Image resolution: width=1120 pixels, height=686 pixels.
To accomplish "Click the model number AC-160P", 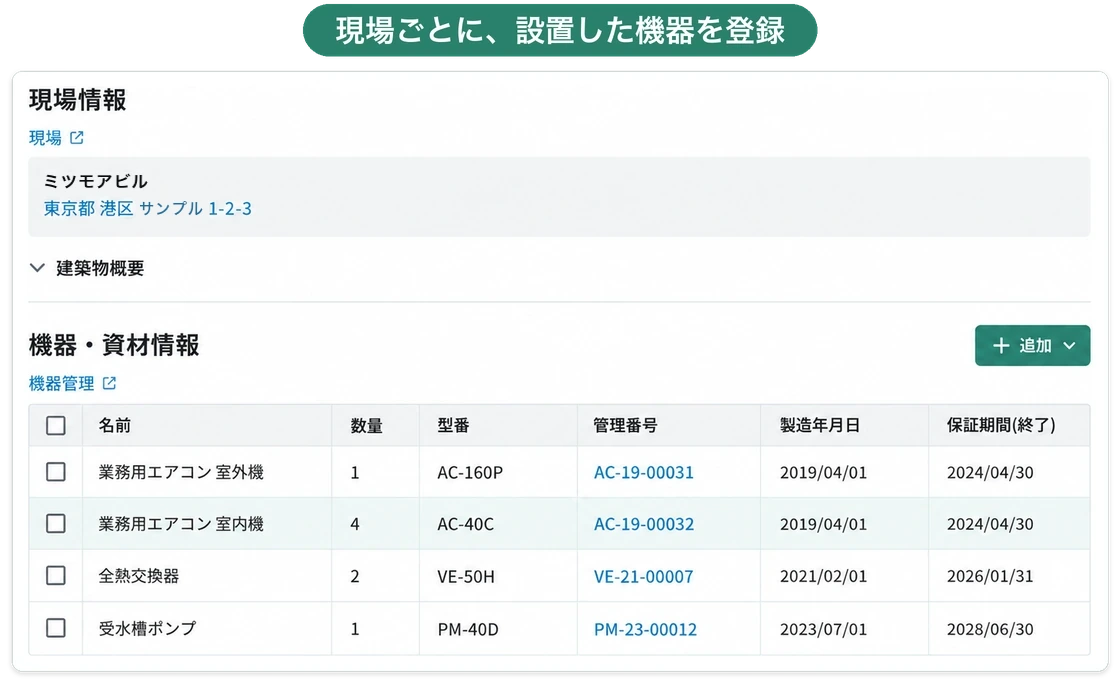I will click(470, 473).
